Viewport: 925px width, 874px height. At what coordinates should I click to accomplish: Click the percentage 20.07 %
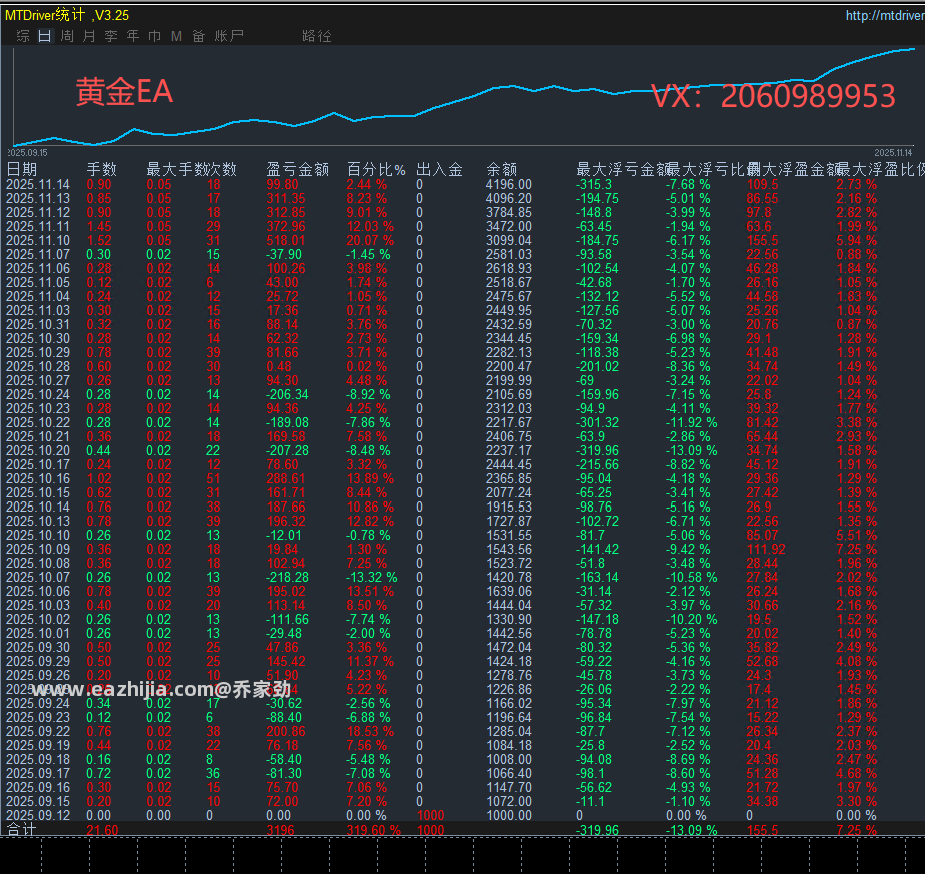click(370, 241)
